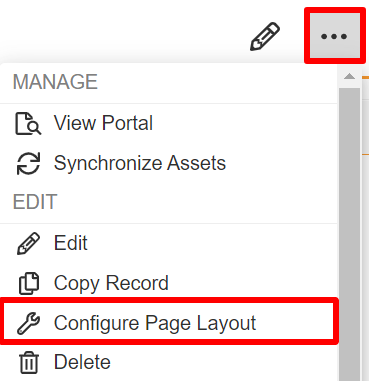Click the trash can Delete icon
Image resolution: width=369 pixels, height=381 pixels.
click(x=29, y=363)
